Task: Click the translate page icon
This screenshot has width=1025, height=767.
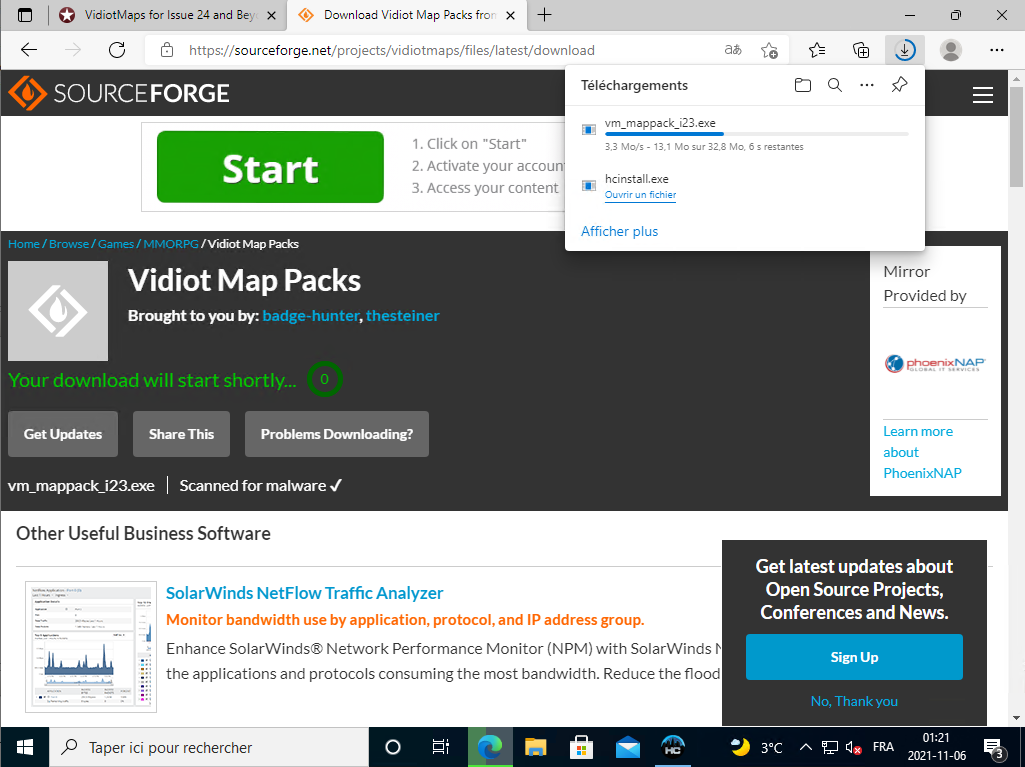Action: coord(733,50)
